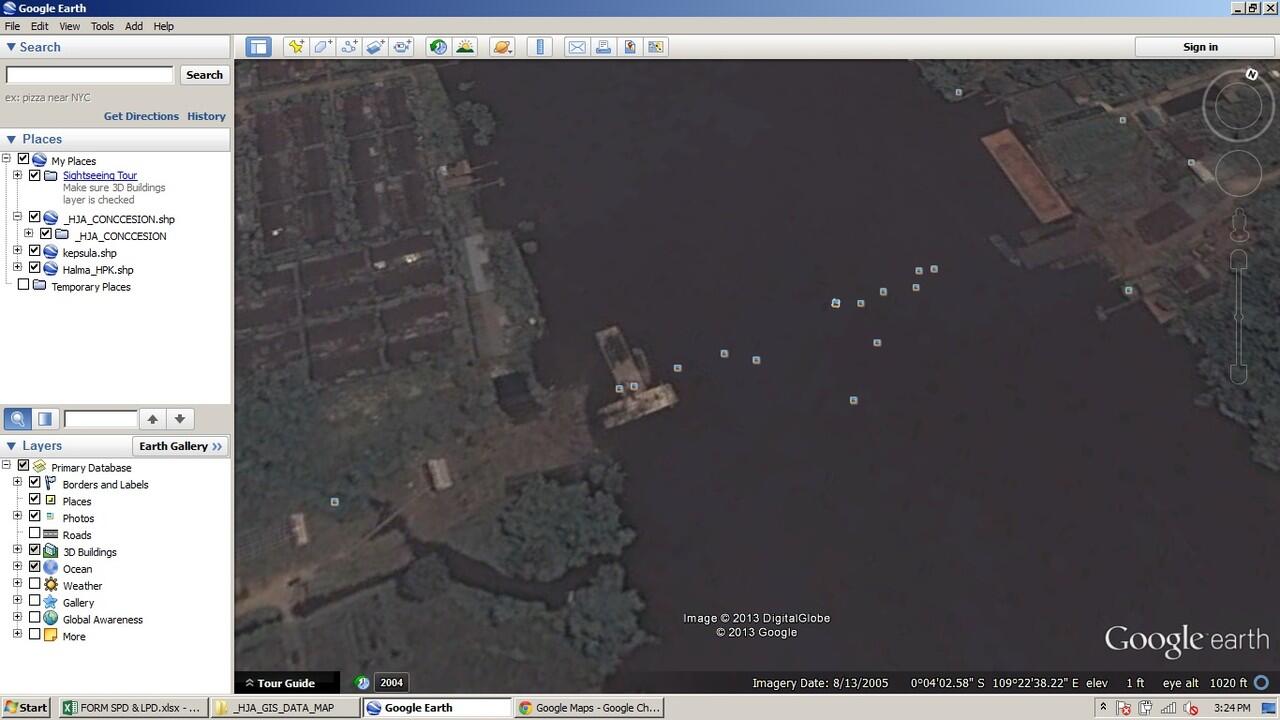Switch to Google Maps Chrome taskbar item
1280x720 pixels.
tap(588, 707)
